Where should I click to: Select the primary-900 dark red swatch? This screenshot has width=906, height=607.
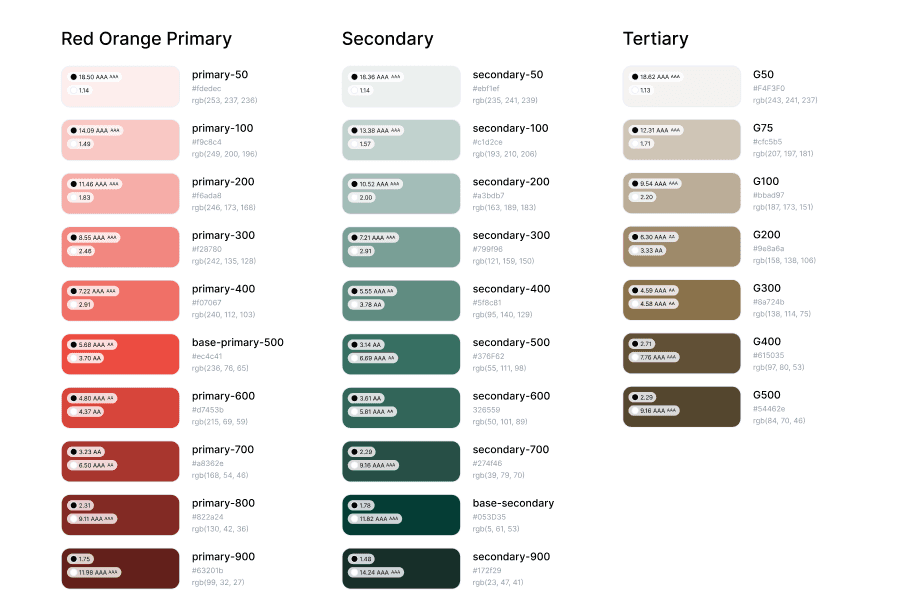[x=120, y=568]
